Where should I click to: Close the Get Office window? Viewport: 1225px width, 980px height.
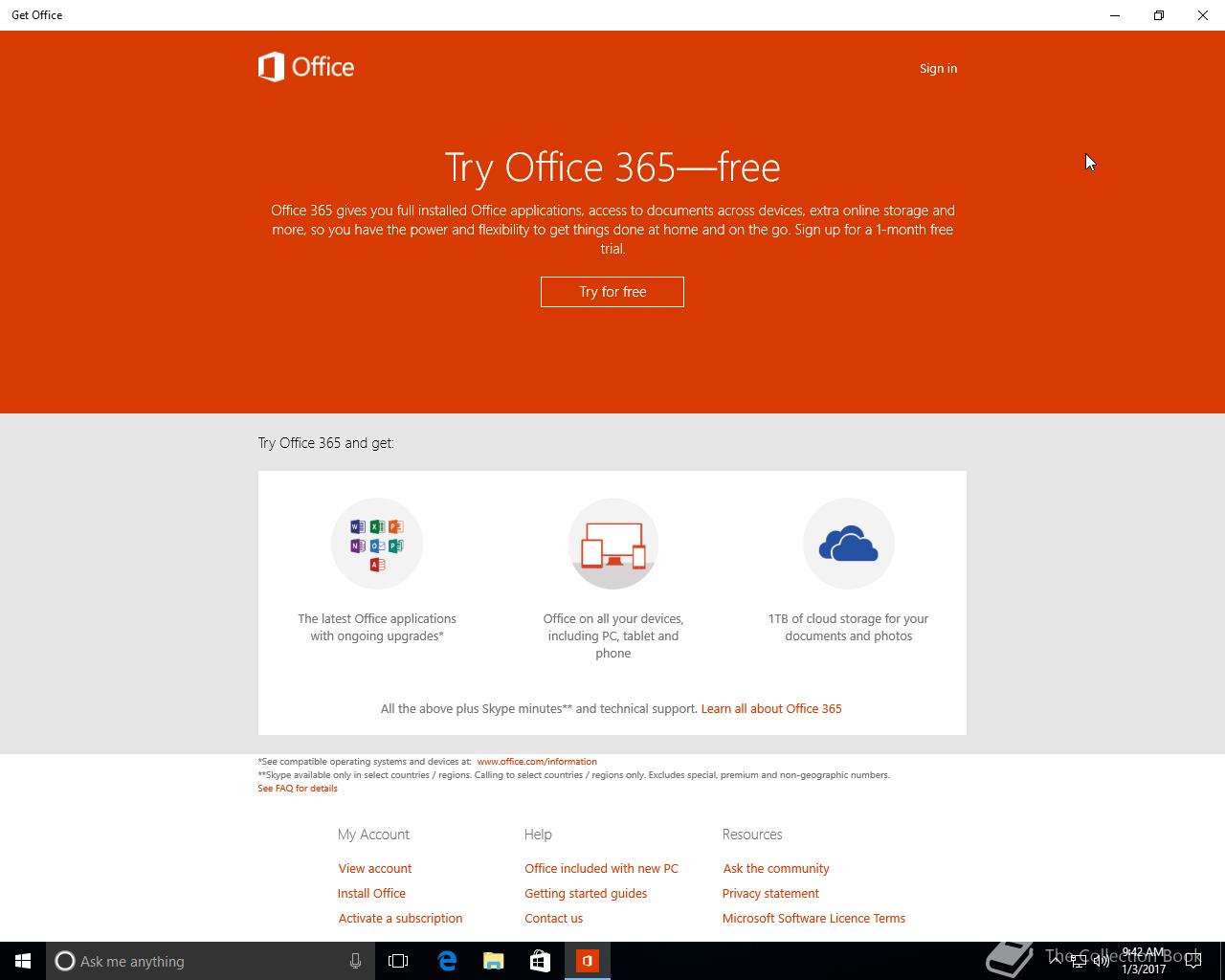[x=1203, y=15]
